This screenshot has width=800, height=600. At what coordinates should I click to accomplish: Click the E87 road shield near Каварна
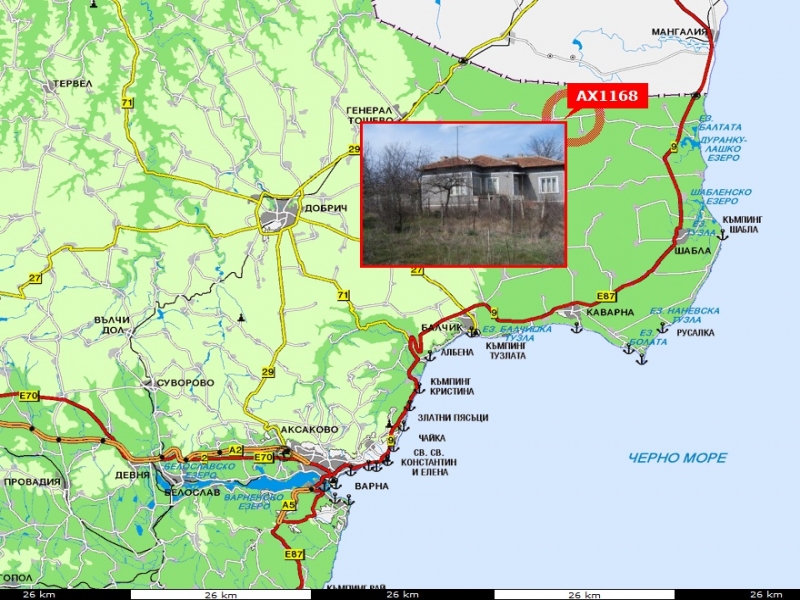[606, 296]
